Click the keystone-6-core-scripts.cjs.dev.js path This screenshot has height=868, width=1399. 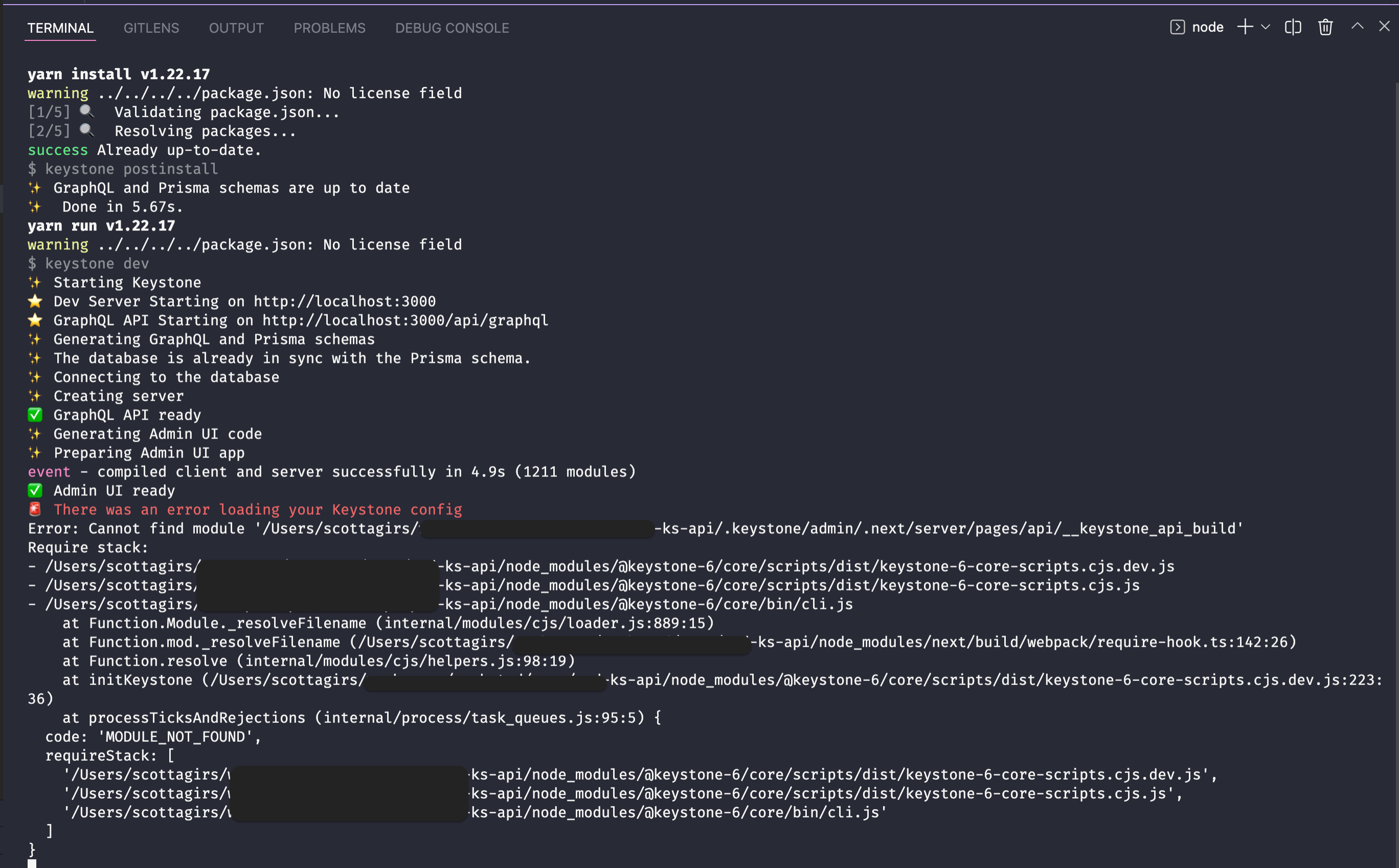point(976,566)
